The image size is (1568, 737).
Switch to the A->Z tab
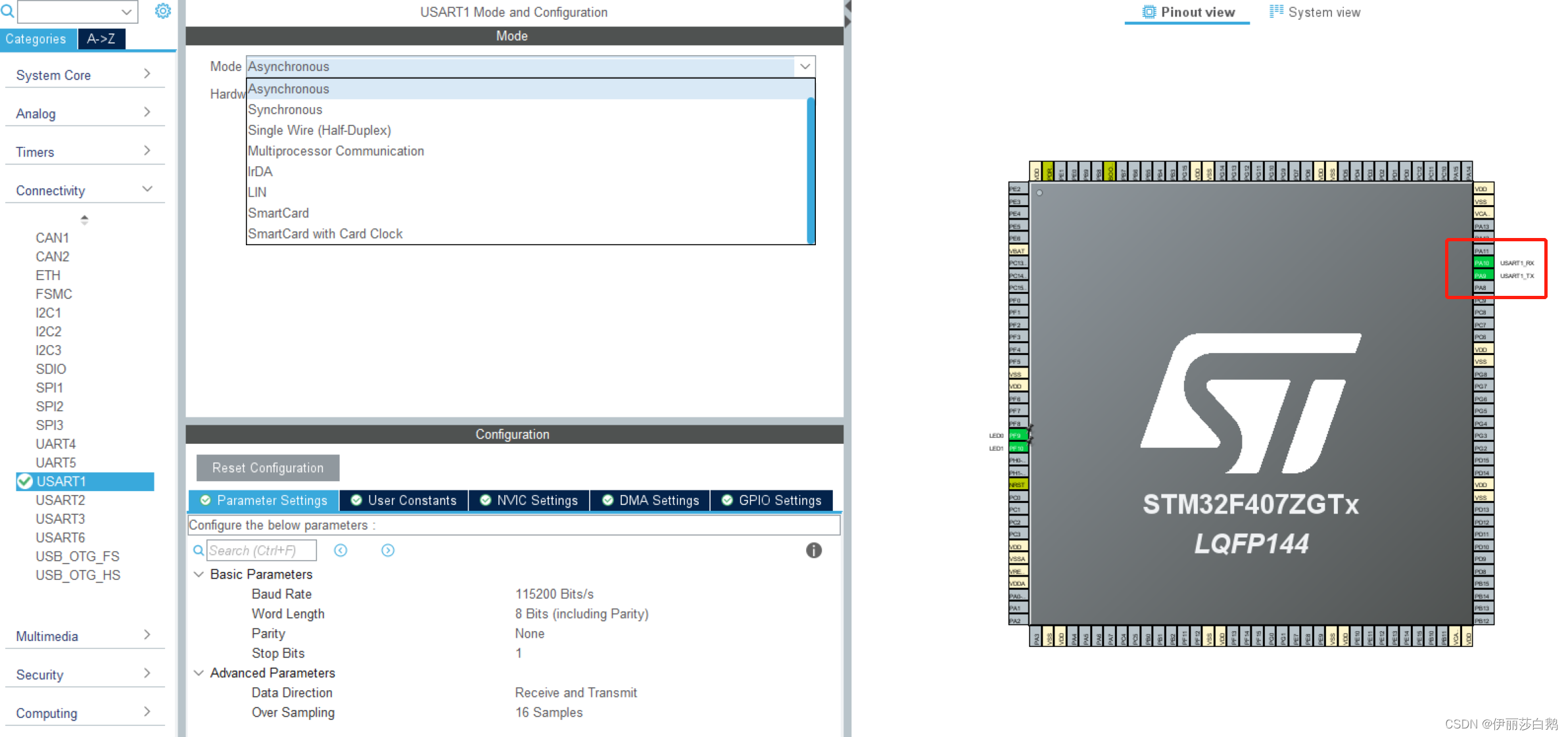[101, 39]
